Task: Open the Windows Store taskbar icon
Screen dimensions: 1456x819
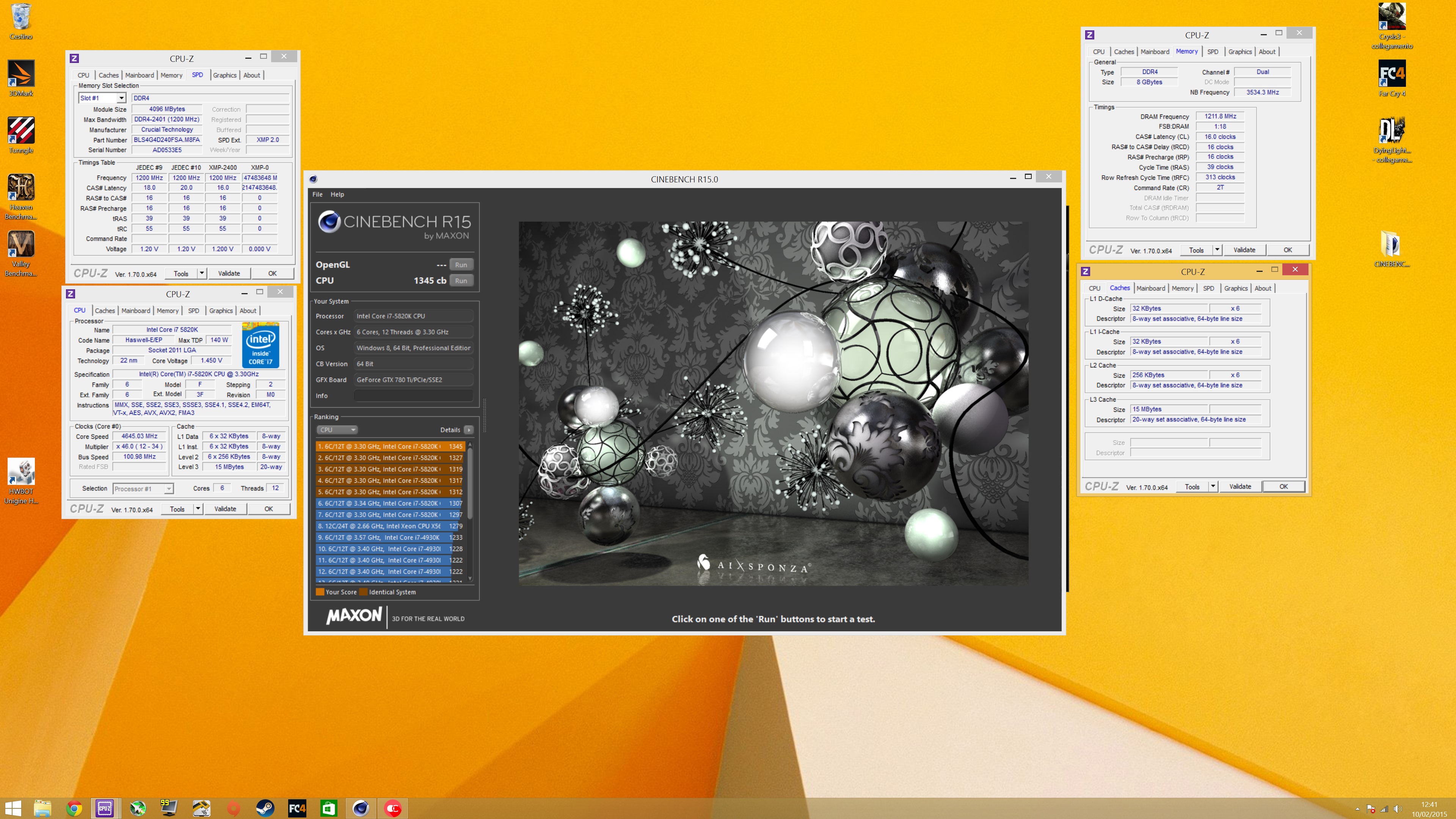Action: 329,808
